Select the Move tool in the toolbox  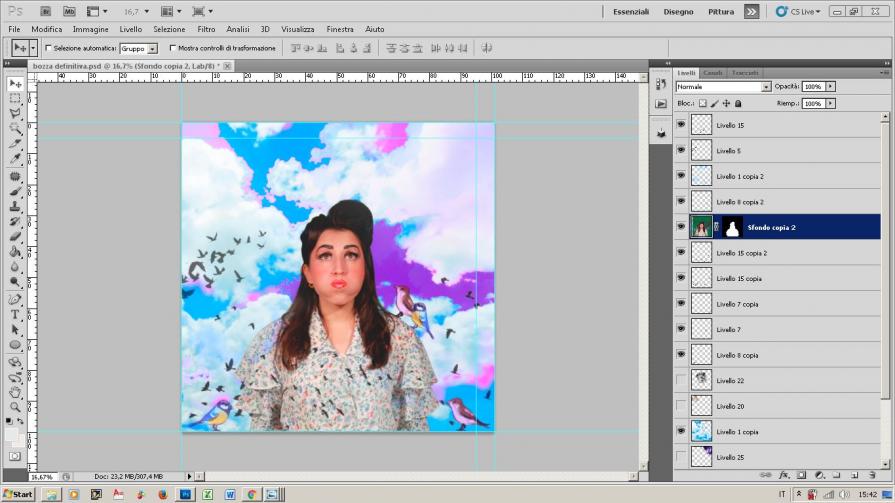click(15, 84)
